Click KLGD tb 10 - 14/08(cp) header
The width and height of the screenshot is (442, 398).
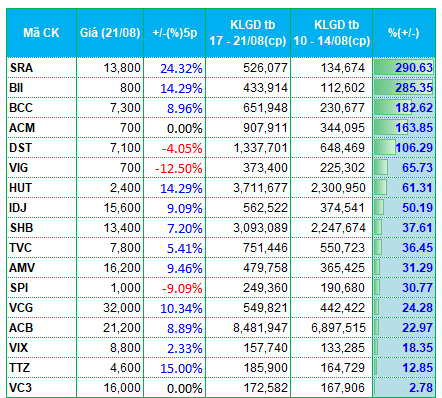point(332,33)
